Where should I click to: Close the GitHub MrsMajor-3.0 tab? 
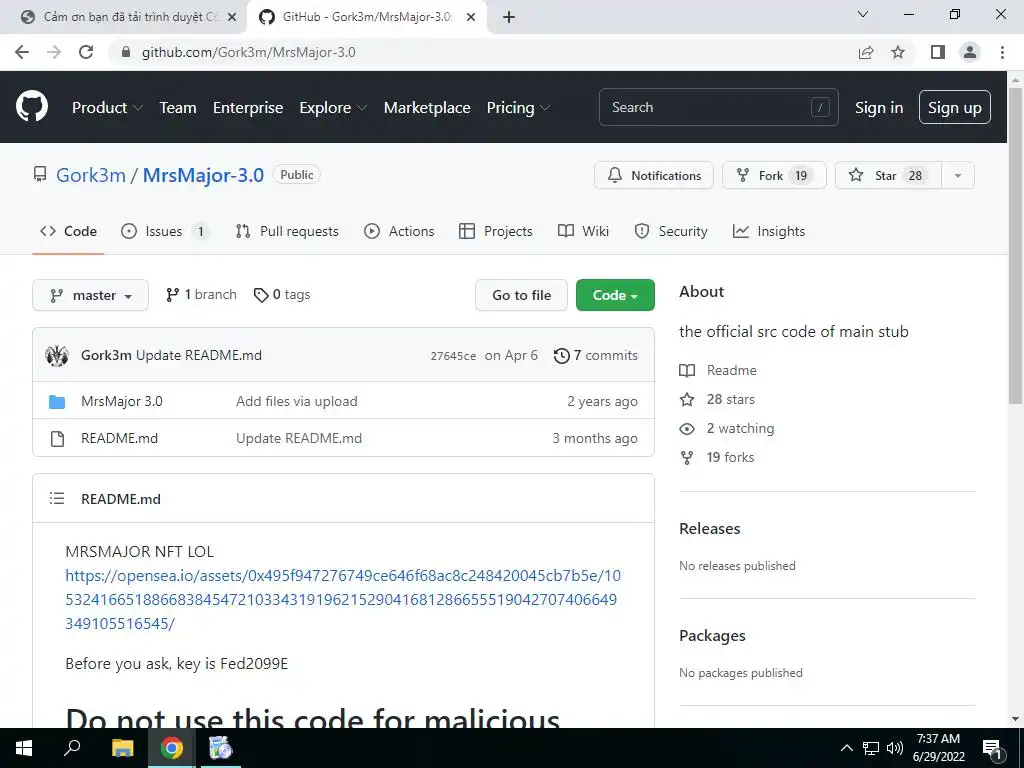[x=471, y=17]
